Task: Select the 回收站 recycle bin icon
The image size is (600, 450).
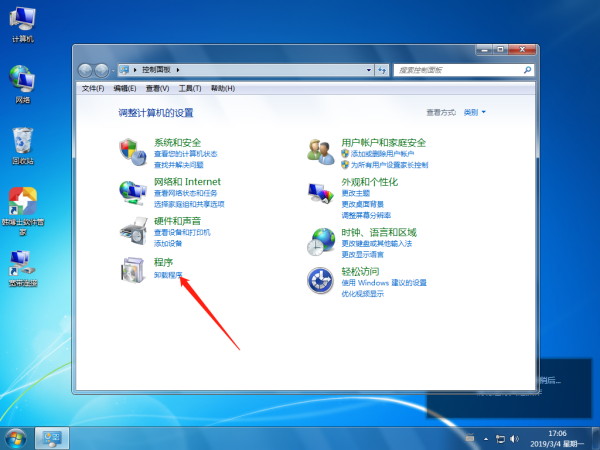Action: click(x=23, y=146)
